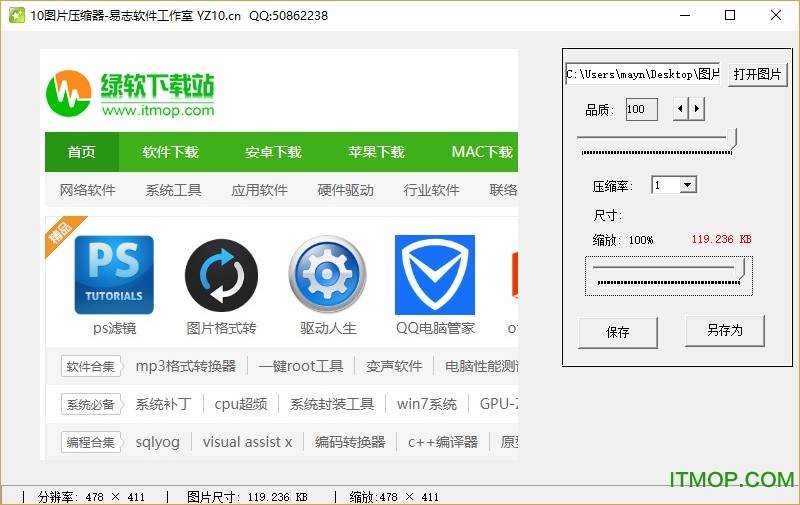
Task: Click the 驱动人生 gear icon
Action: click(328, 274)
